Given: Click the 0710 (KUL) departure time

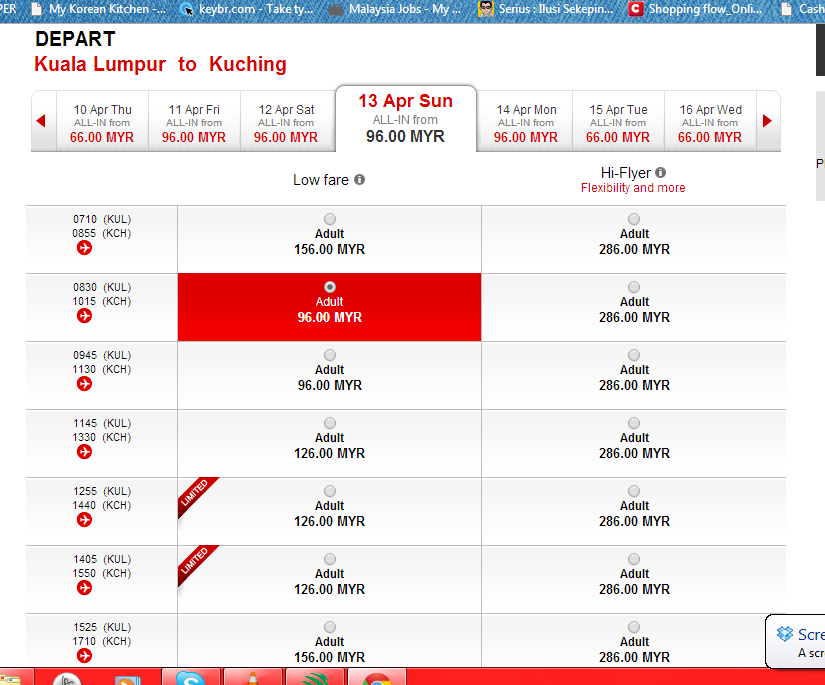Looking at the screenshot, I should pos(102,219).
